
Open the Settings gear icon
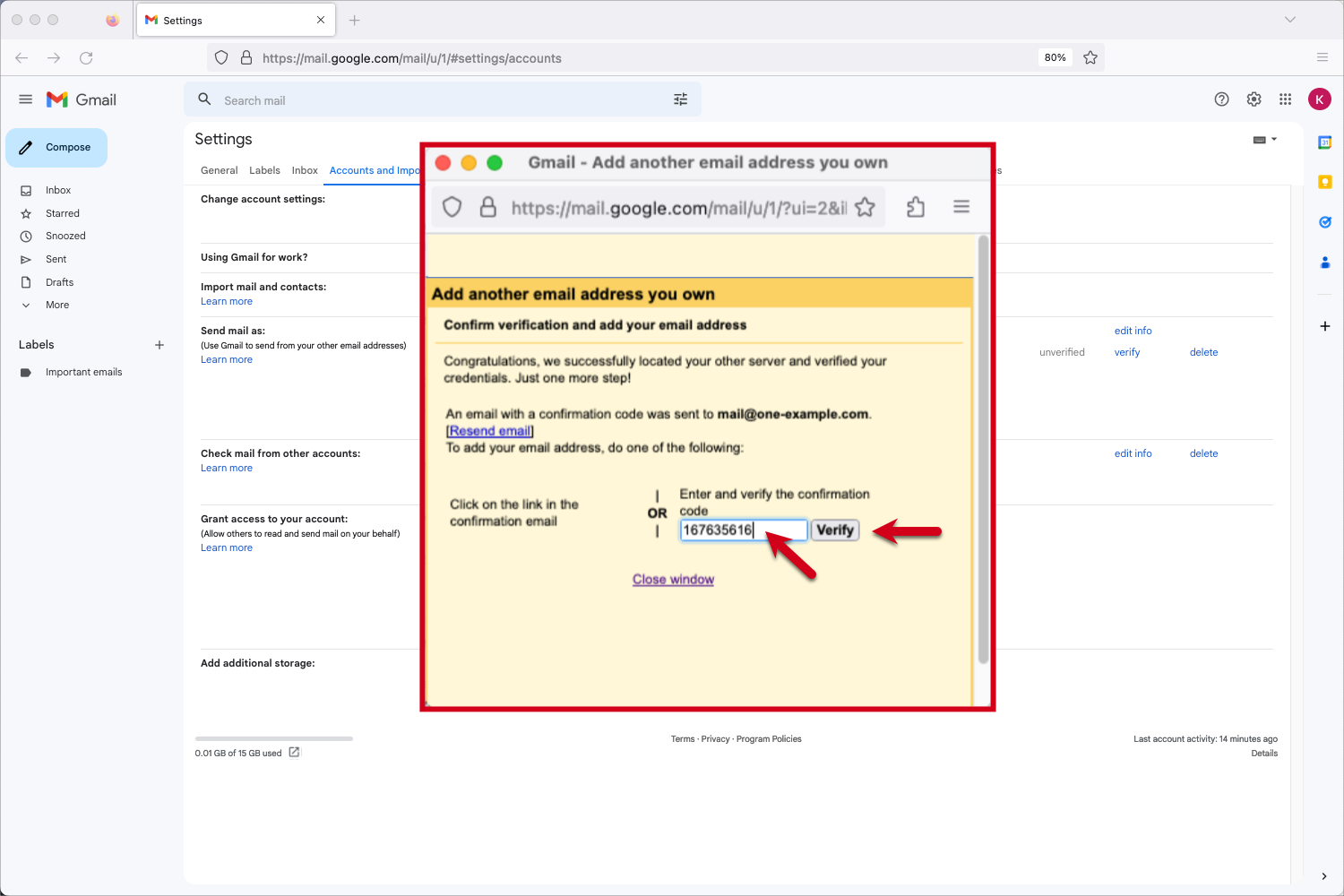pyautogui.click(x=1254, y=99)
